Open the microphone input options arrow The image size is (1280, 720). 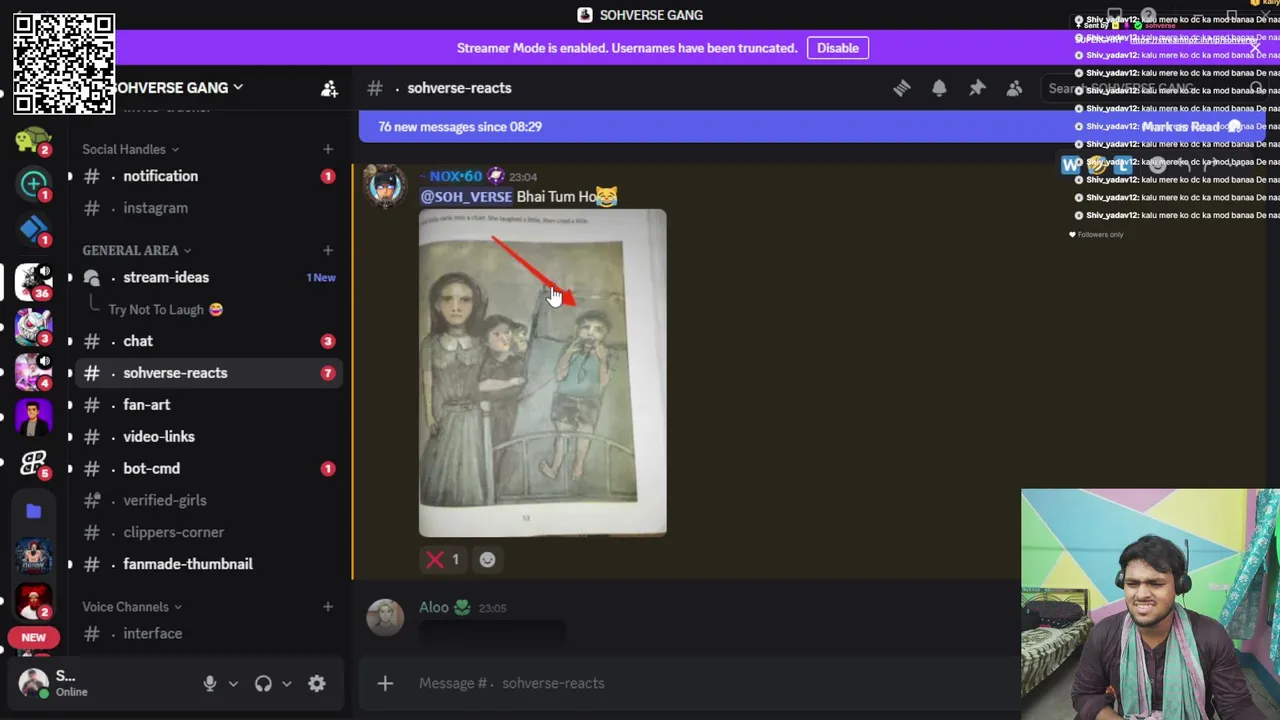[233, 684]
